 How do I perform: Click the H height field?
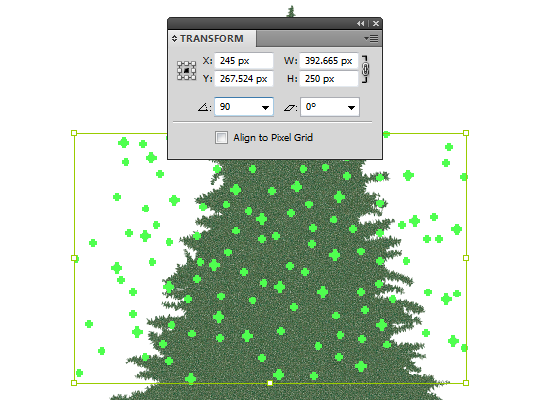coord(329,79)
